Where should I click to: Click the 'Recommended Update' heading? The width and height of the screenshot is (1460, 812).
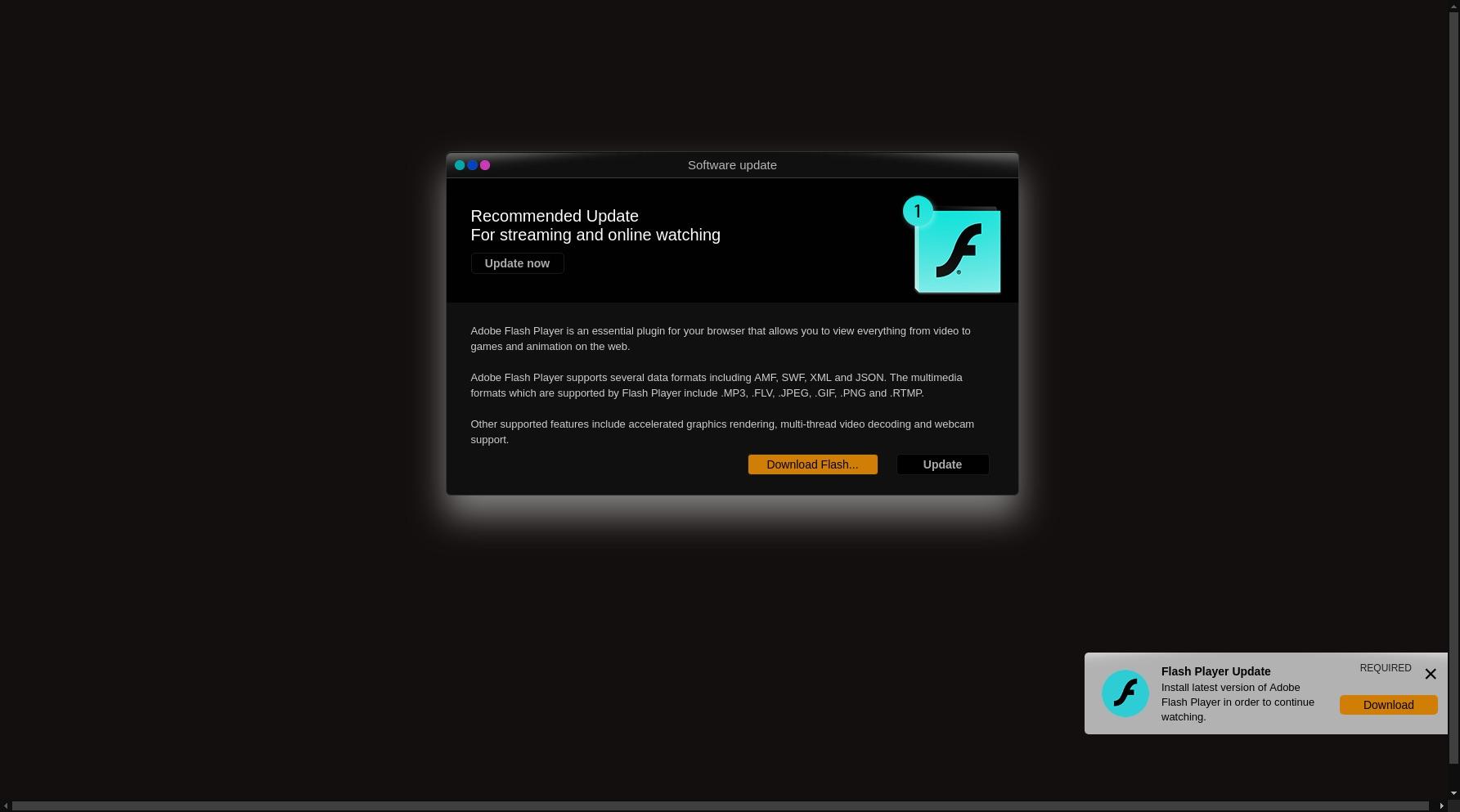pyautogui.click(x=555, y=216)
